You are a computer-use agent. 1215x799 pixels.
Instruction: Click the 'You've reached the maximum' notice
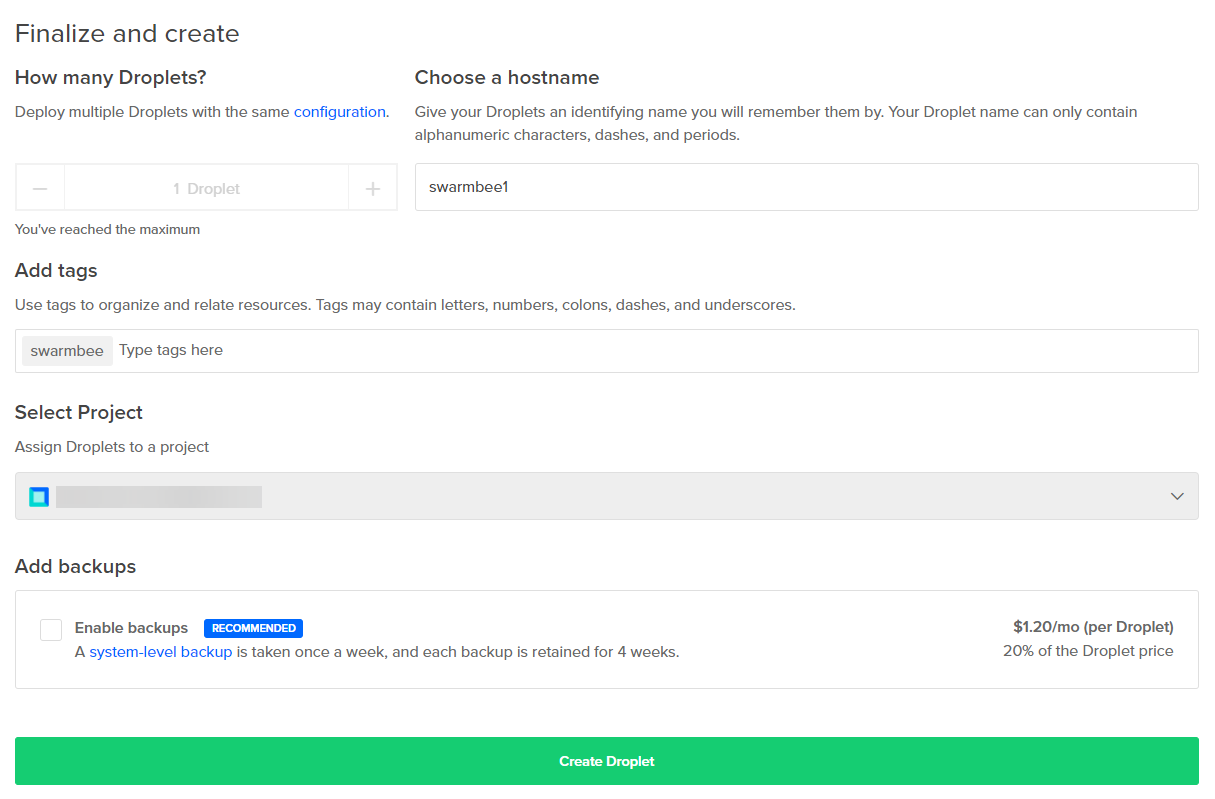point(107,230)
